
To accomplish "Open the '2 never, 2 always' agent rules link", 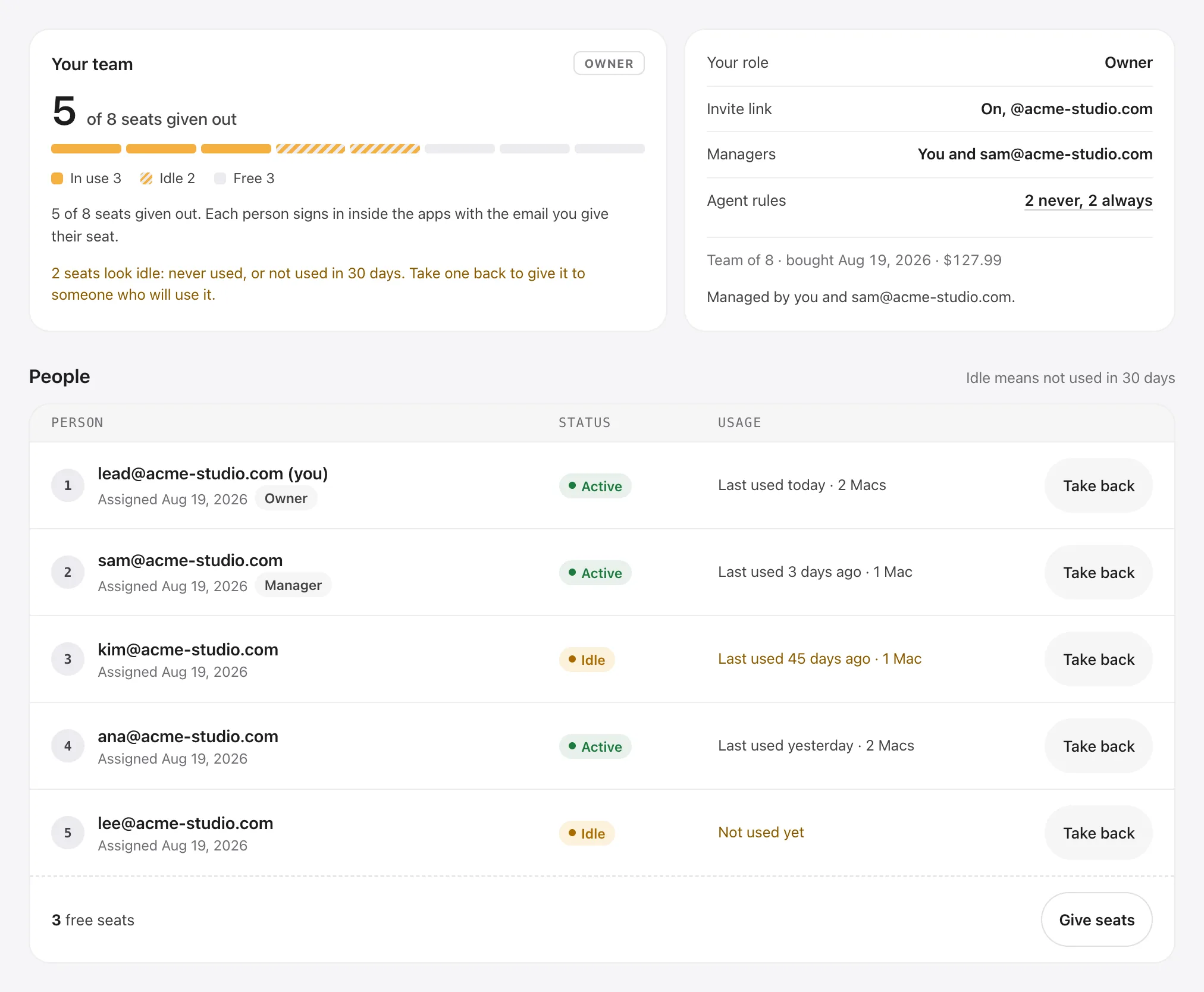I will tap(1088, 200).
